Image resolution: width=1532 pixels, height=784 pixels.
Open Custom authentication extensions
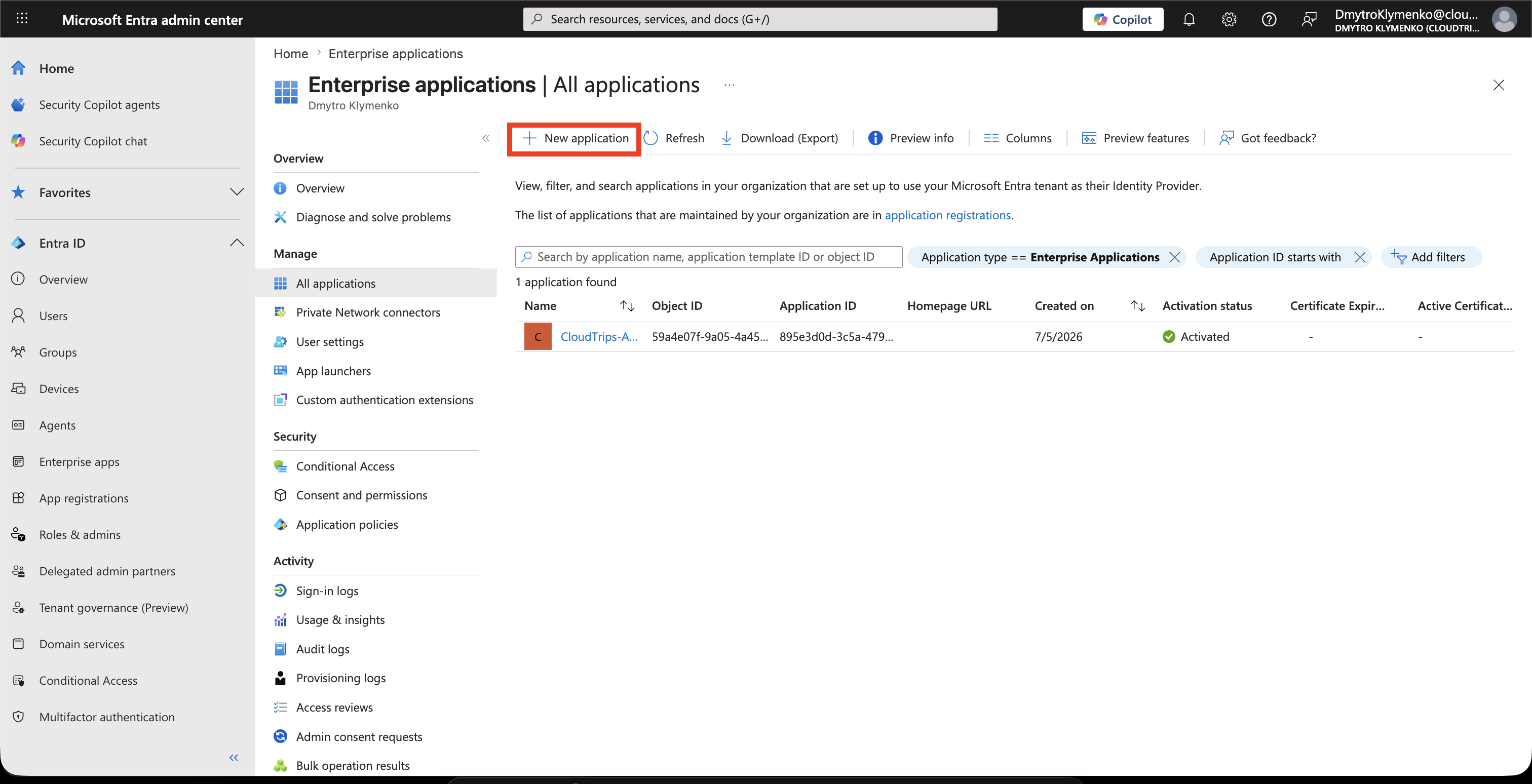point(384,400)
